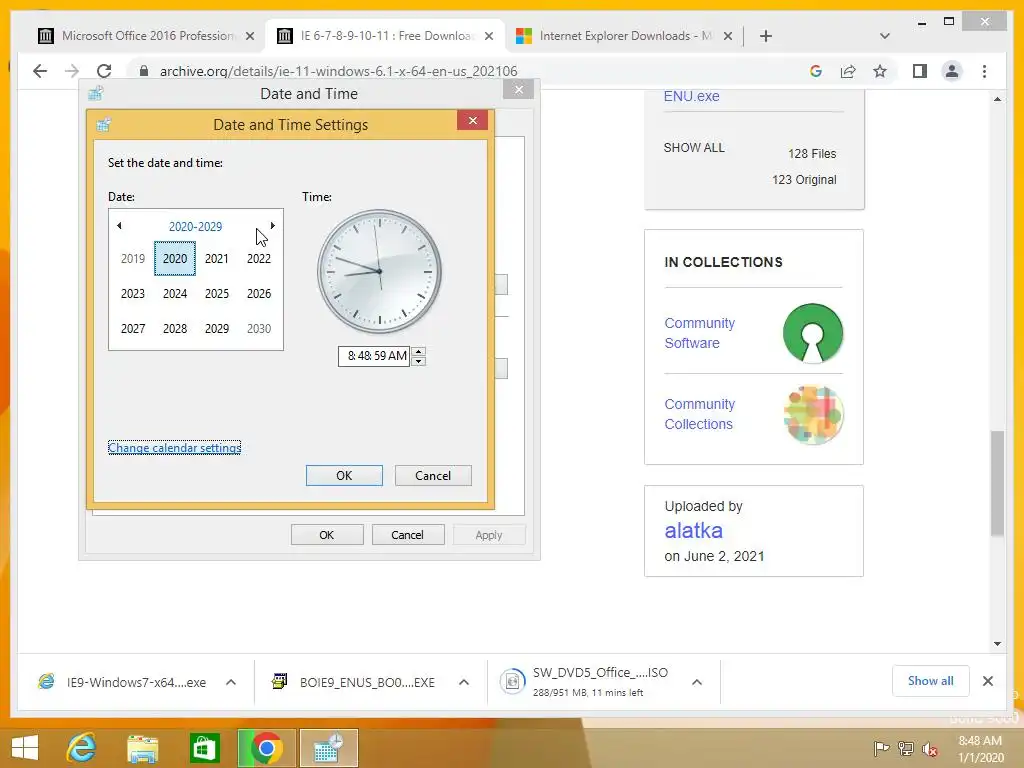Open Windows Start button

coord(25,748)
